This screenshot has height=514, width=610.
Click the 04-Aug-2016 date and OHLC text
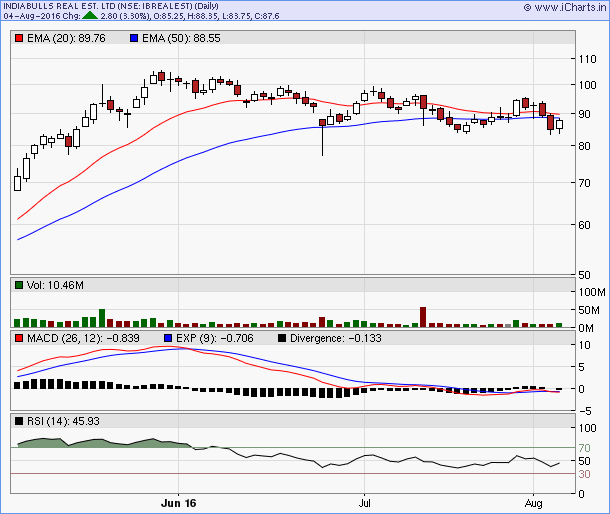(141, 16)
